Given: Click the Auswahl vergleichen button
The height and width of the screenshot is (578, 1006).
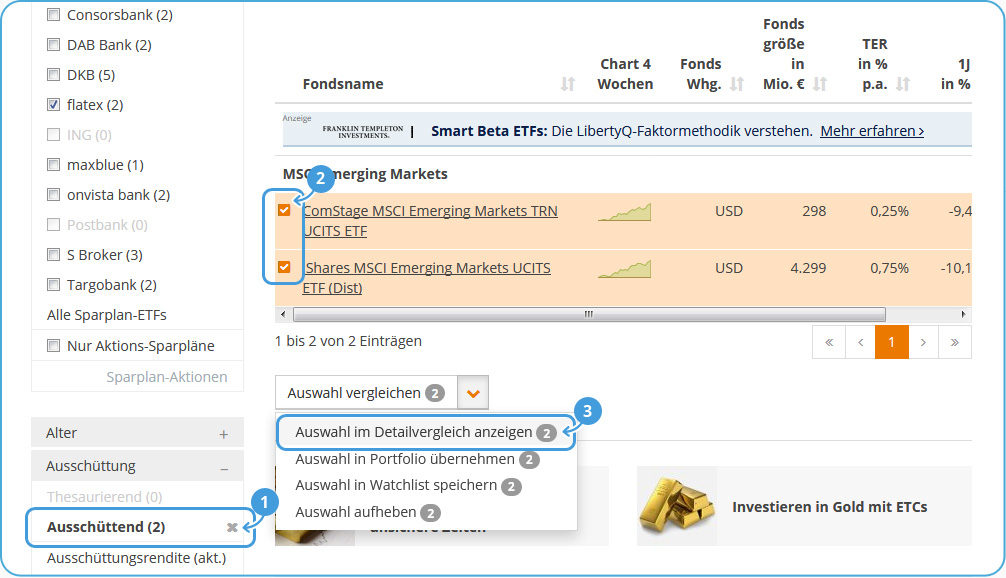Looking at the screenshot, I should click(x=366, y=393).
